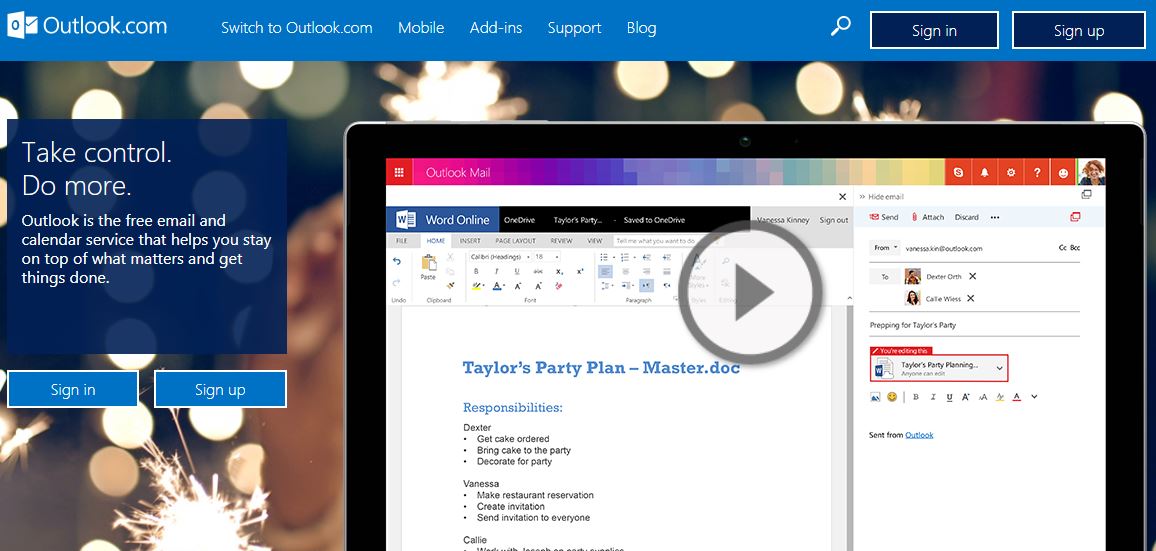Click the Skype icon in Outlook Mail bar
Viewport: 1156px width, 551px height.
pyautogui.click(x=958, y=173)
